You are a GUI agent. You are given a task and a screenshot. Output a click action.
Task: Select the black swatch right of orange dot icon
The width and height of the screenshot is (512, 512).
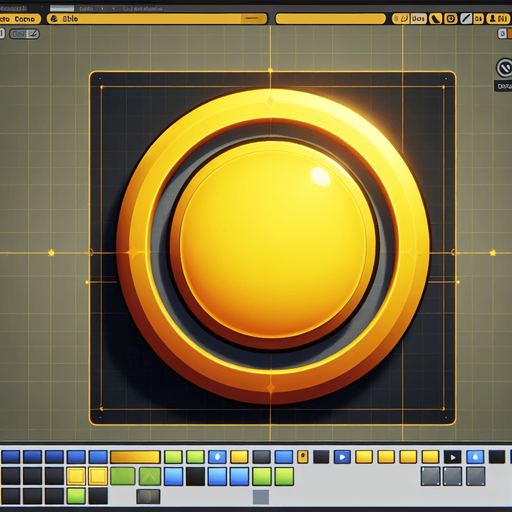point(321,457)
